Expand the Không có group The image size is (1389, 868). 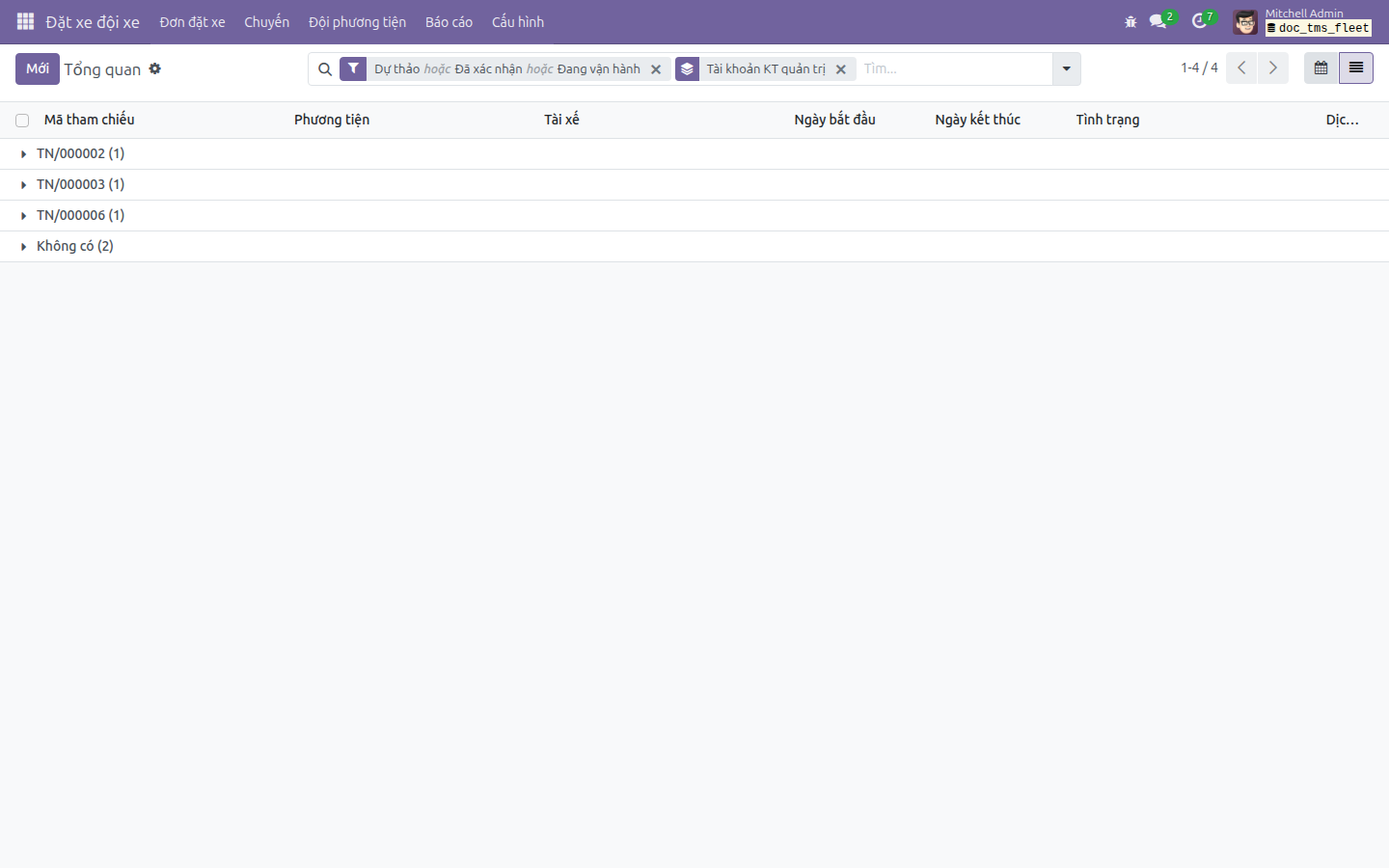[x=694, y=246]
